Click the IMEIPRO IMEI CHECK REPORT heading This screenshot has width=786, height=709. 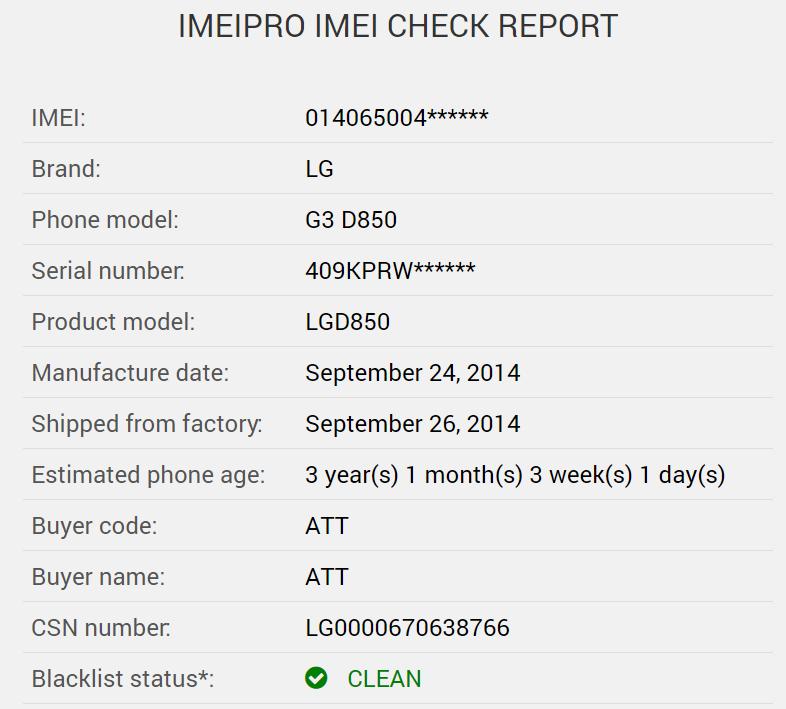(398, 26)
